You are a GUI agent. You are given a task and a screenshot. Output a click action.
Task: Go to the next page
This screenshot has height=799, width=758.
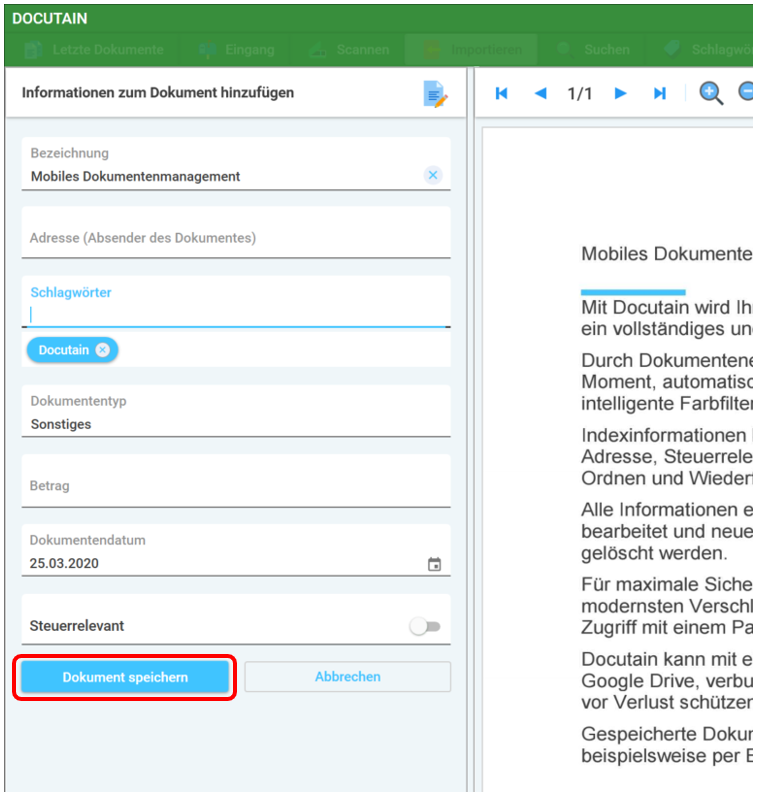tap(620, 93)
